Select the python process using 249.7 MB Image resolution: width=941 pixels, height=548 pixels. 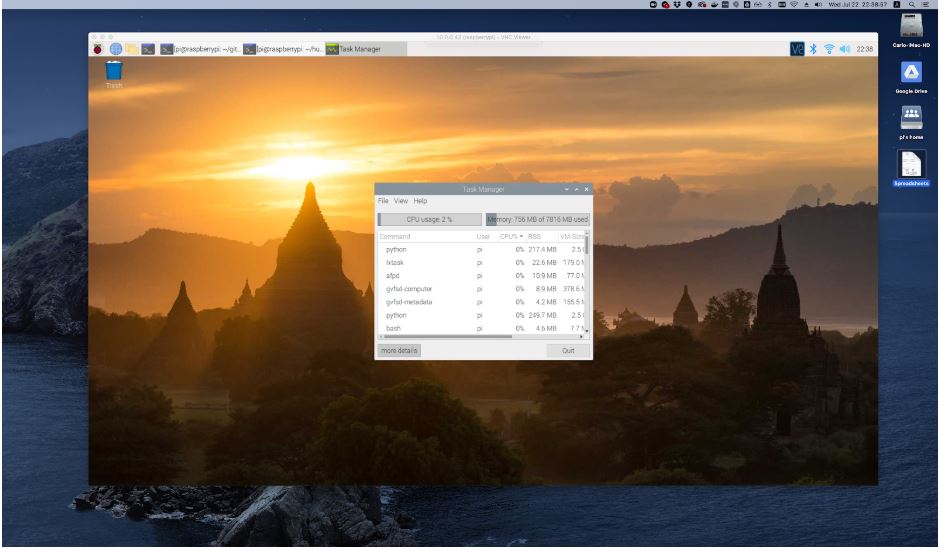pos(481,316)
